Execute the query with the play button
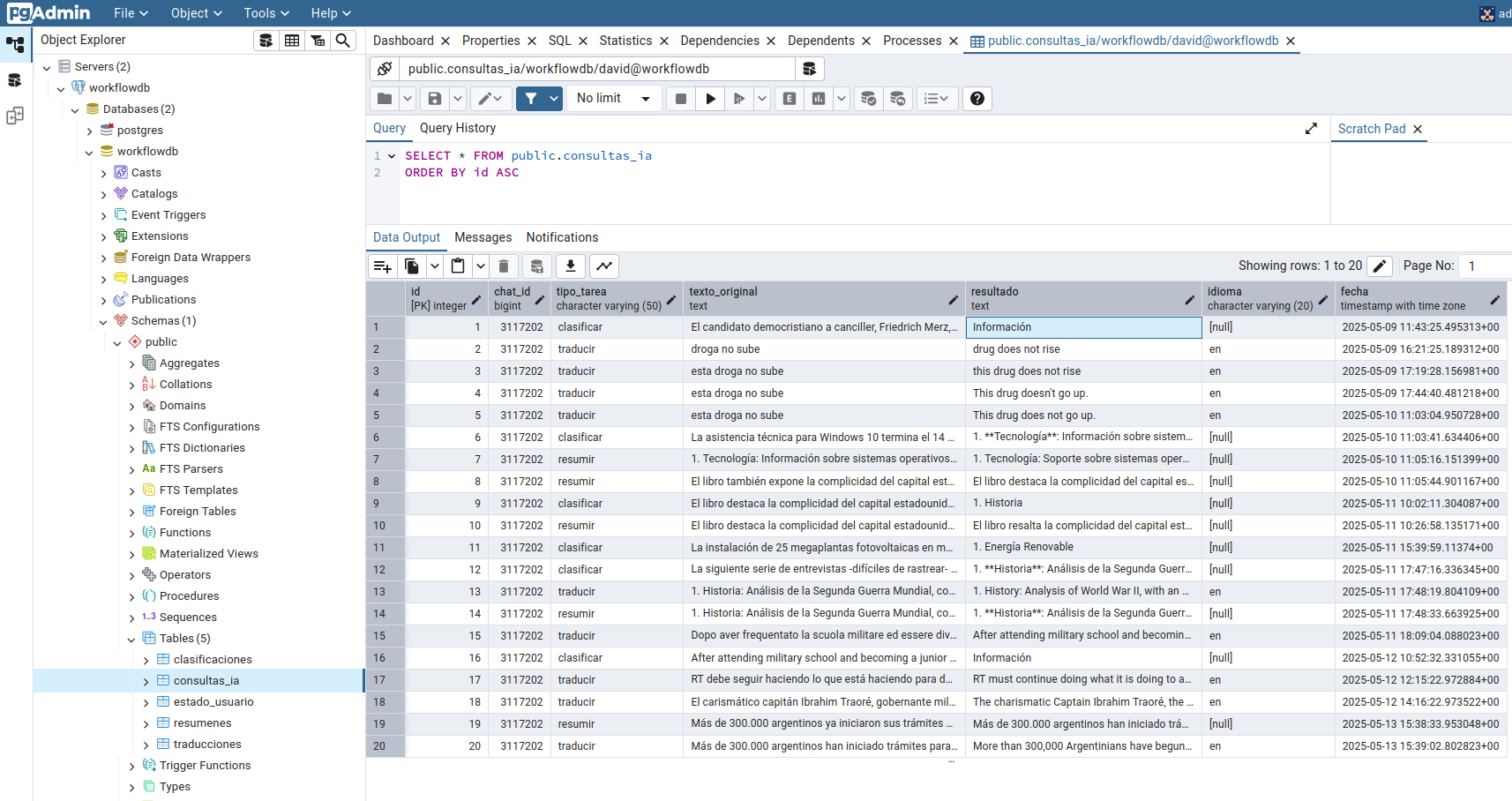Screen dimensions: 1512x801 [x=710, y=99]
